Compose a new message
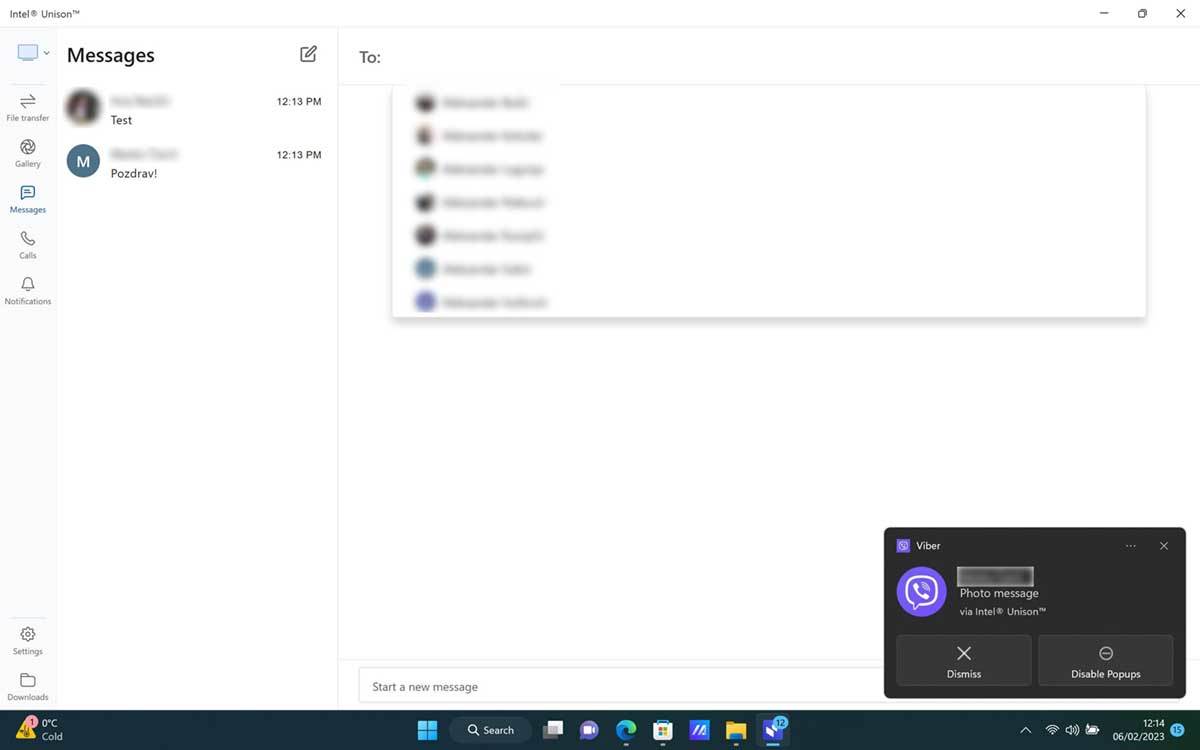 [308, 53]
